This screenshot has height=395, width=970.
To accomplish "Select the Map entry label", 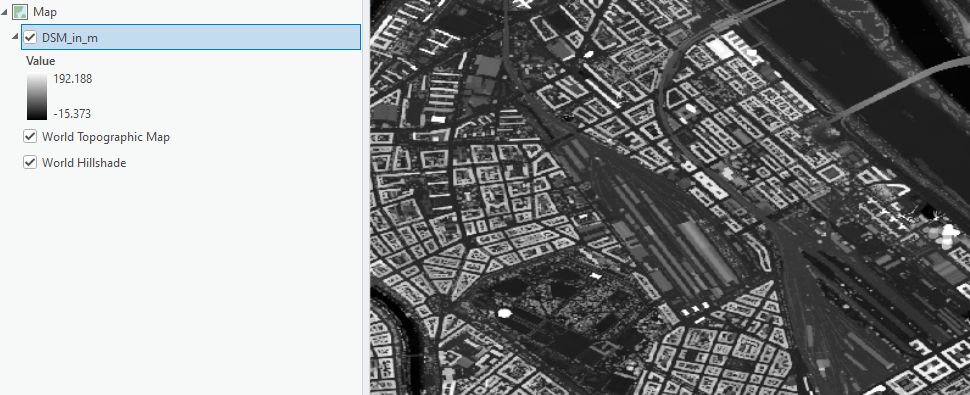I will 45,12.
